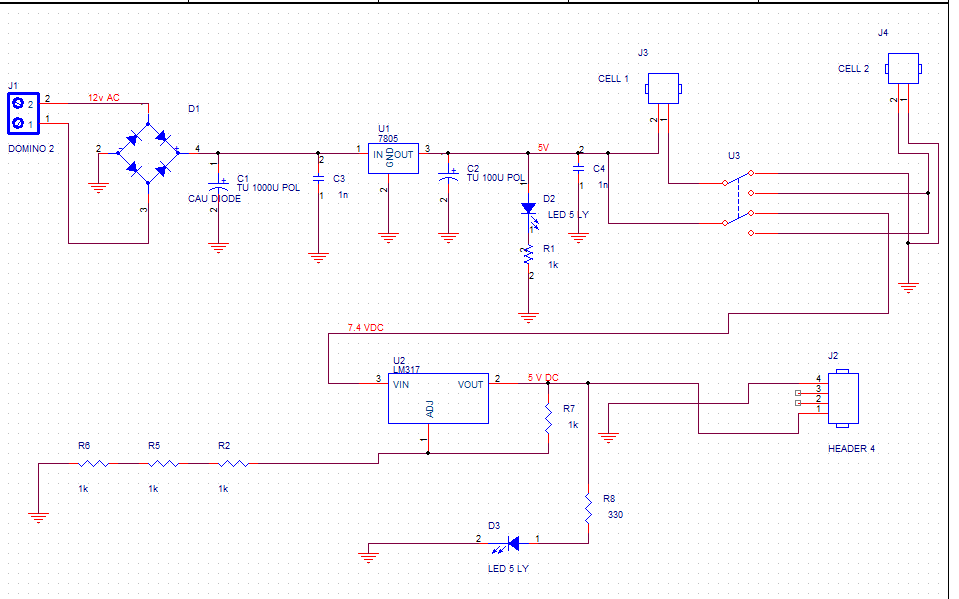Click the J1 DOMINO 2 terminal block
Image resolution: width=959 pixels, height=599 pixels.
(x=23, y=114)
